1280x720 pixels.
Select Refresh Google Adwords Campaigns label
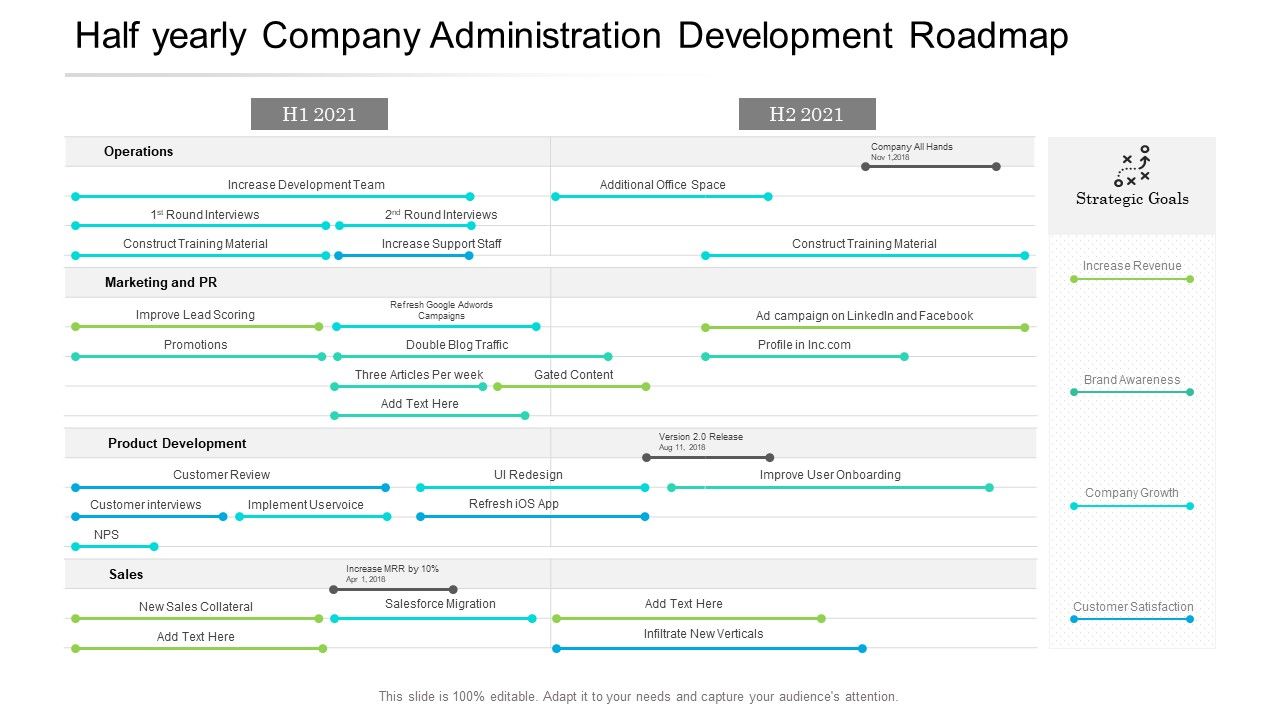(441, 310)
